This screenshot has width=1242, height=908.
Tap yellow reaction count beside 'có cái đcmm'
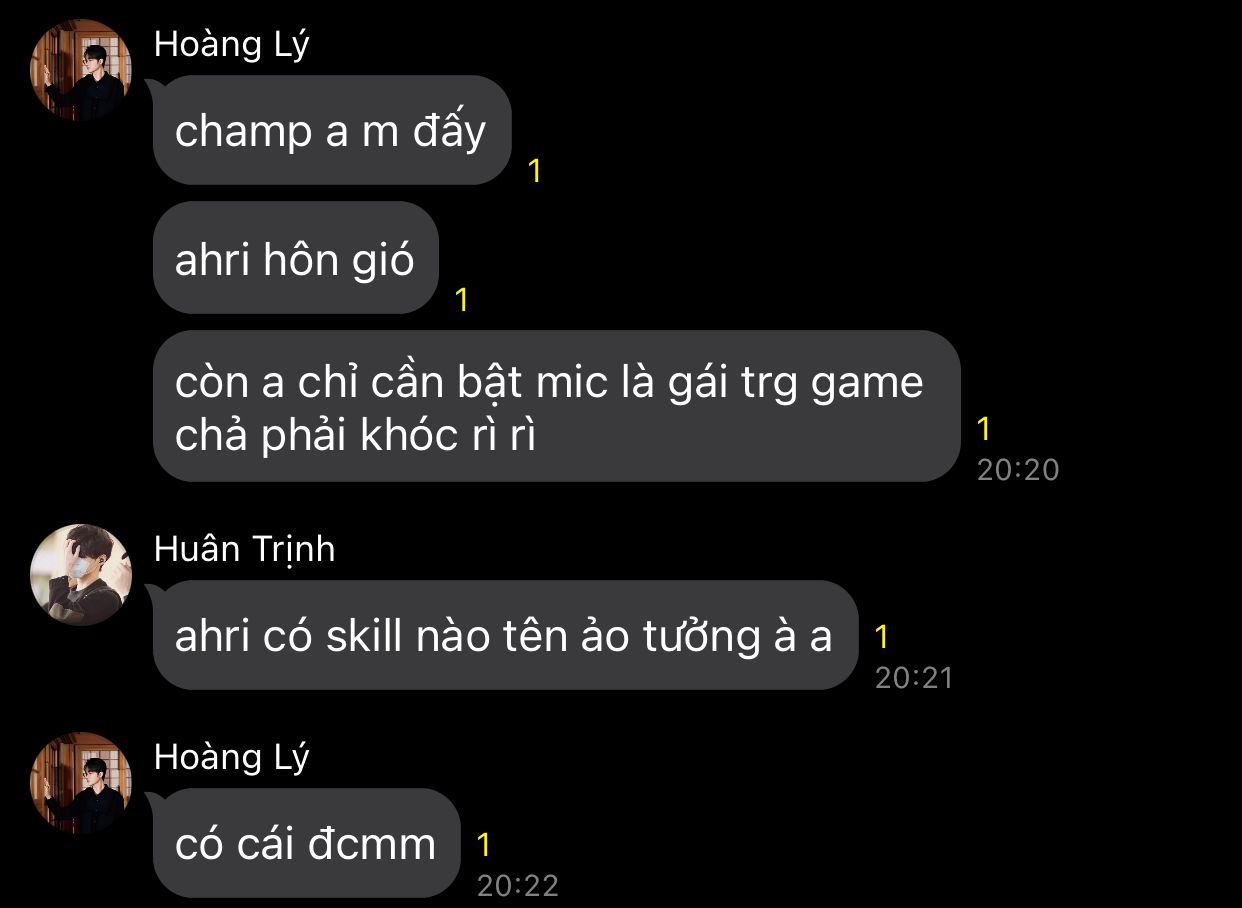pos(484,845)
